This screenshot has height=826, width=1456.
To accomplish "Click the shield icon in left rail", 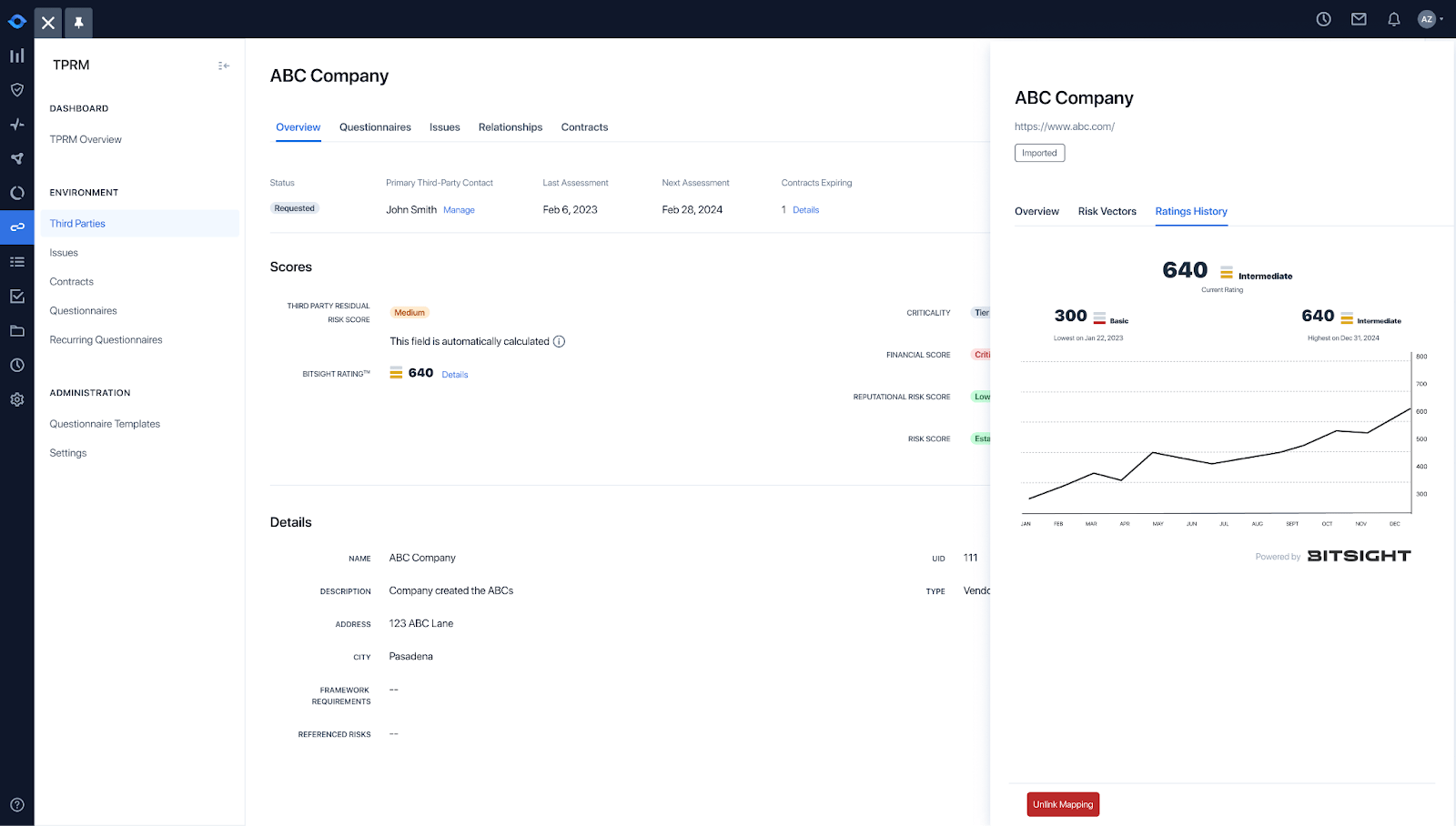I will (16, 90).
